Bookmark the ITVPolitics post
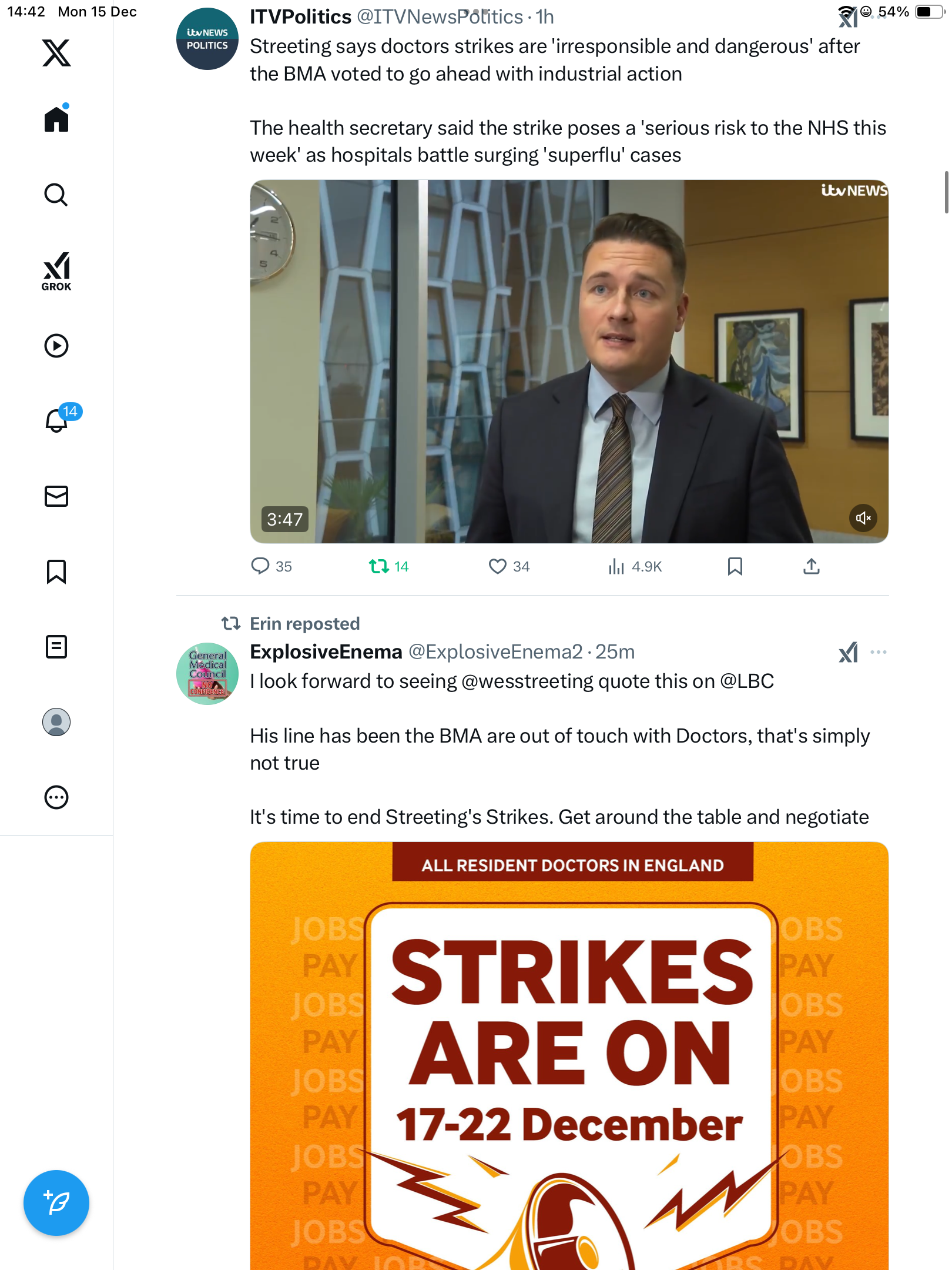The height and width of the screenshot is (1270, 952). pos(735,566)
